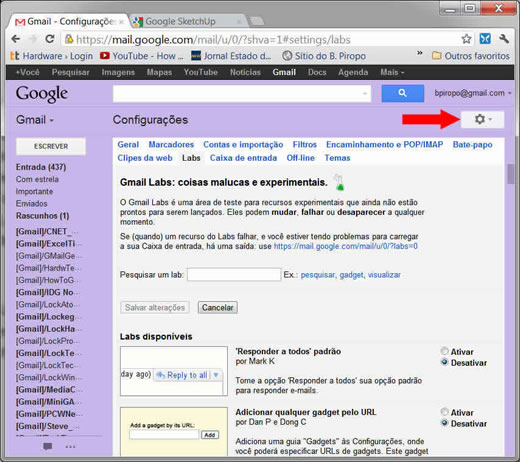
Task: Click Agenda in Google bar
Action: point(353,72)
